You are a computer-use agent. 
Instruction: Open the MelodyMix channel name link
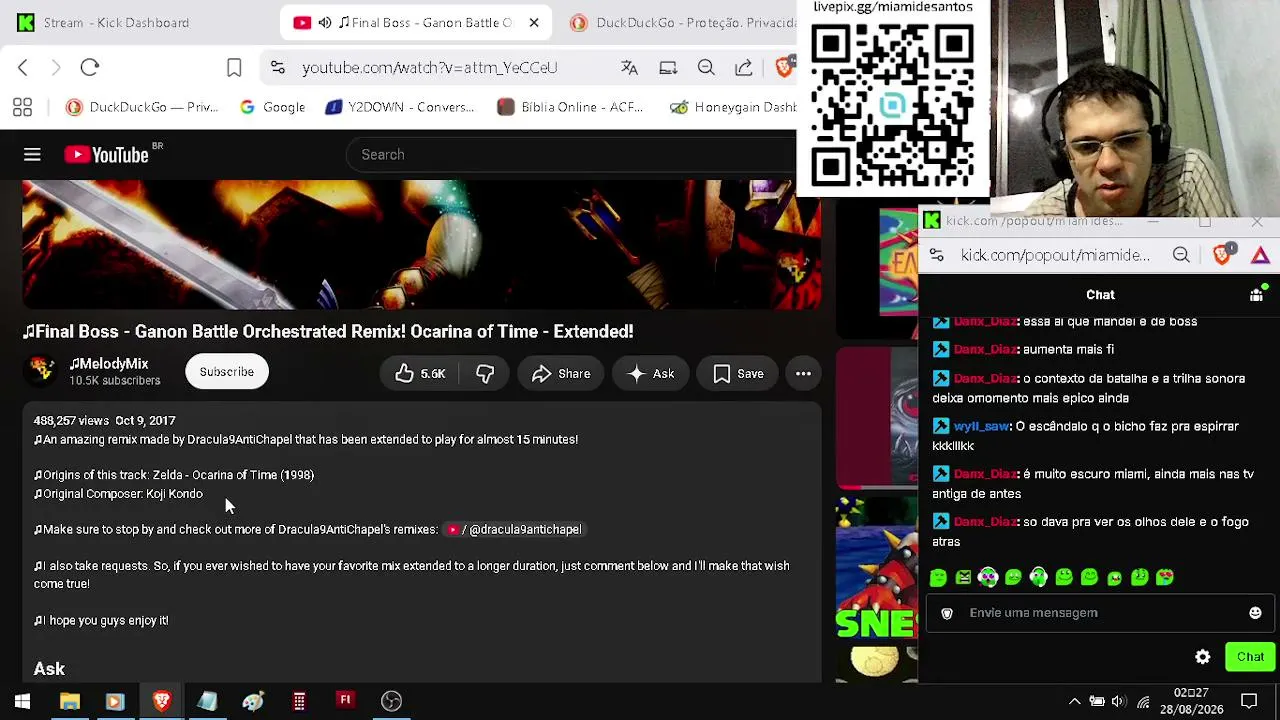click(109, 364)
